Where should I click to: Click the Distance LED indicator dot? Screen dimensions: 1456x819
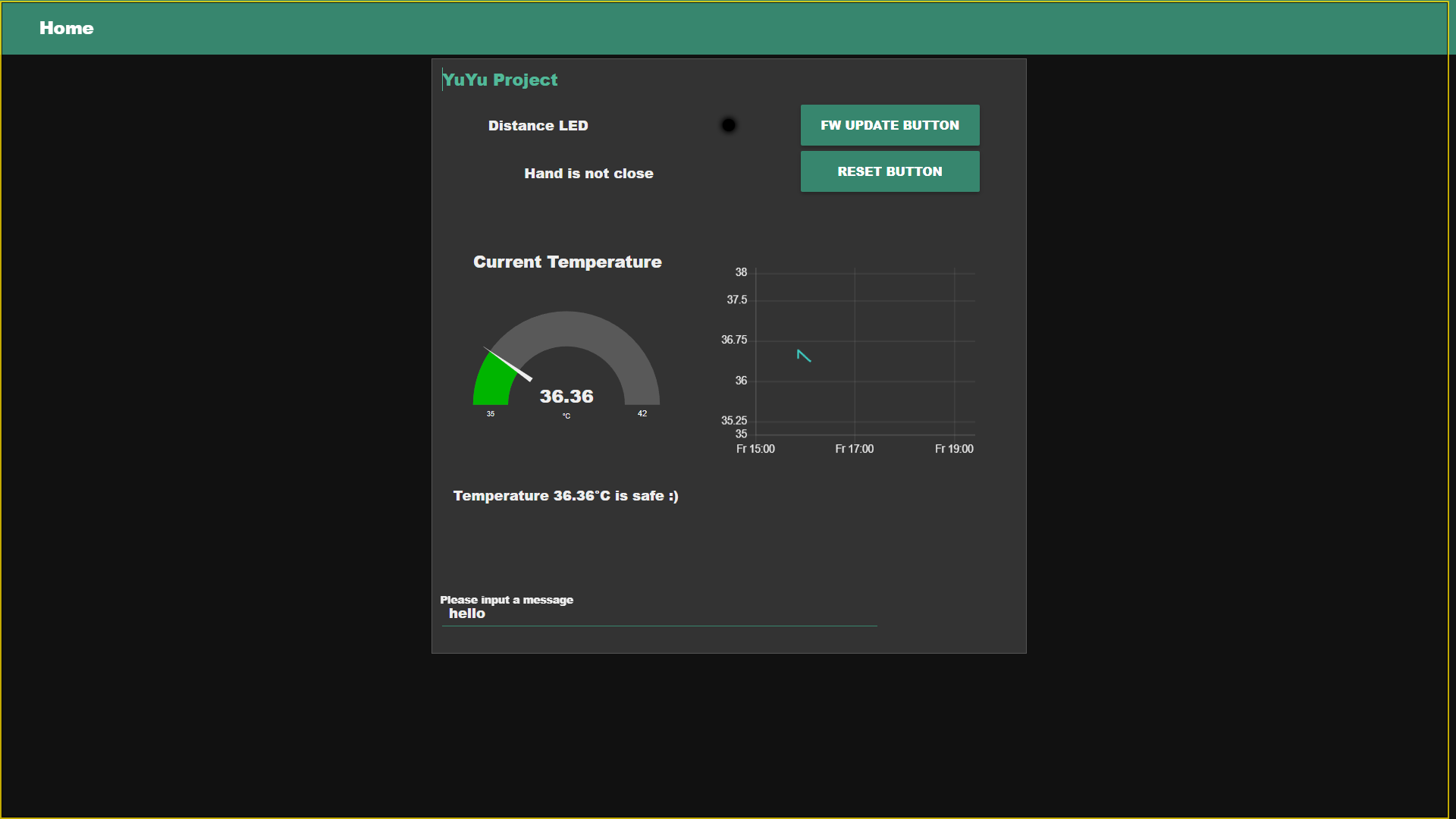pyautogui.click(x=728, y=125)
